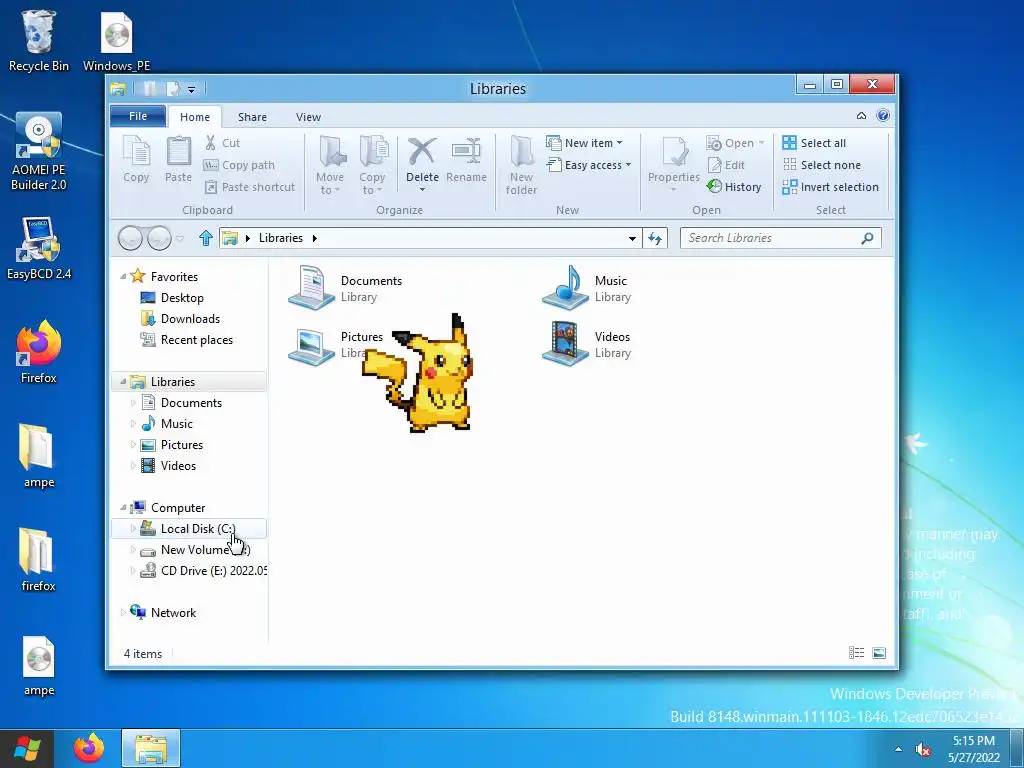Click the Open ribbon command

point(735,143)
